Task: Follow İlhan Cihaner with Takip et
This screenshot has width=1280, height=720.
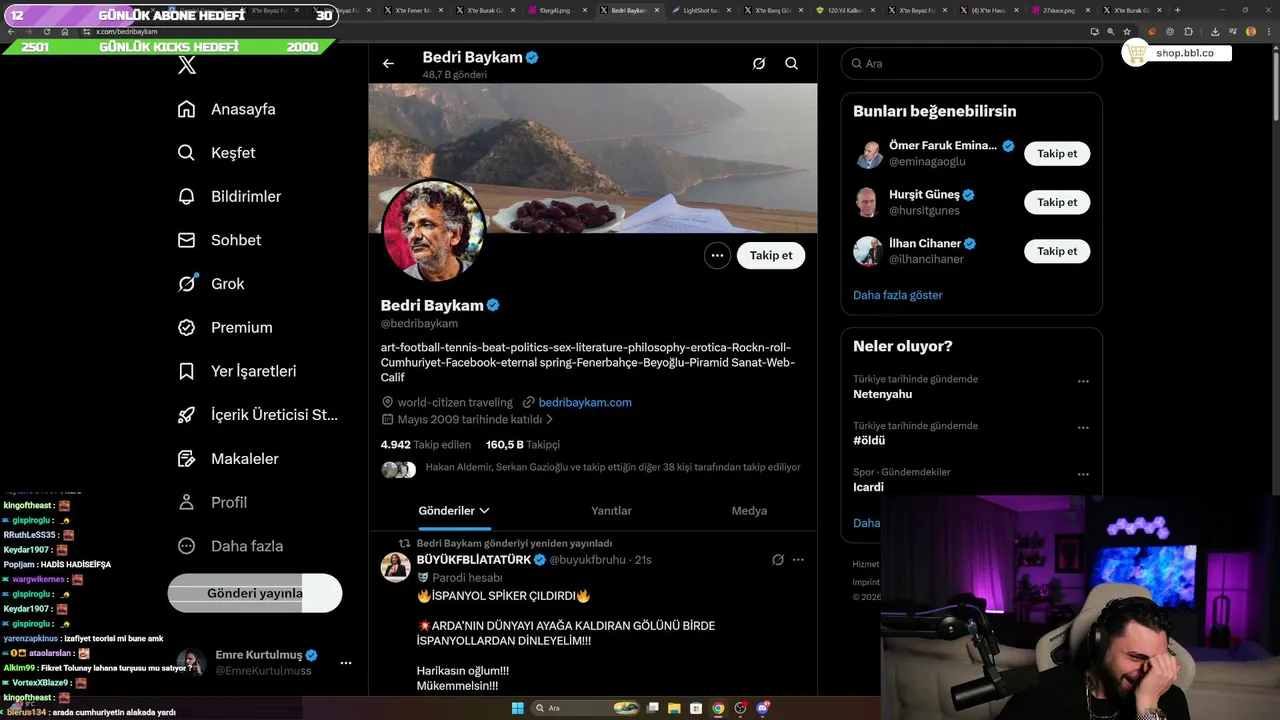Action: click(x=1057, y=251)
